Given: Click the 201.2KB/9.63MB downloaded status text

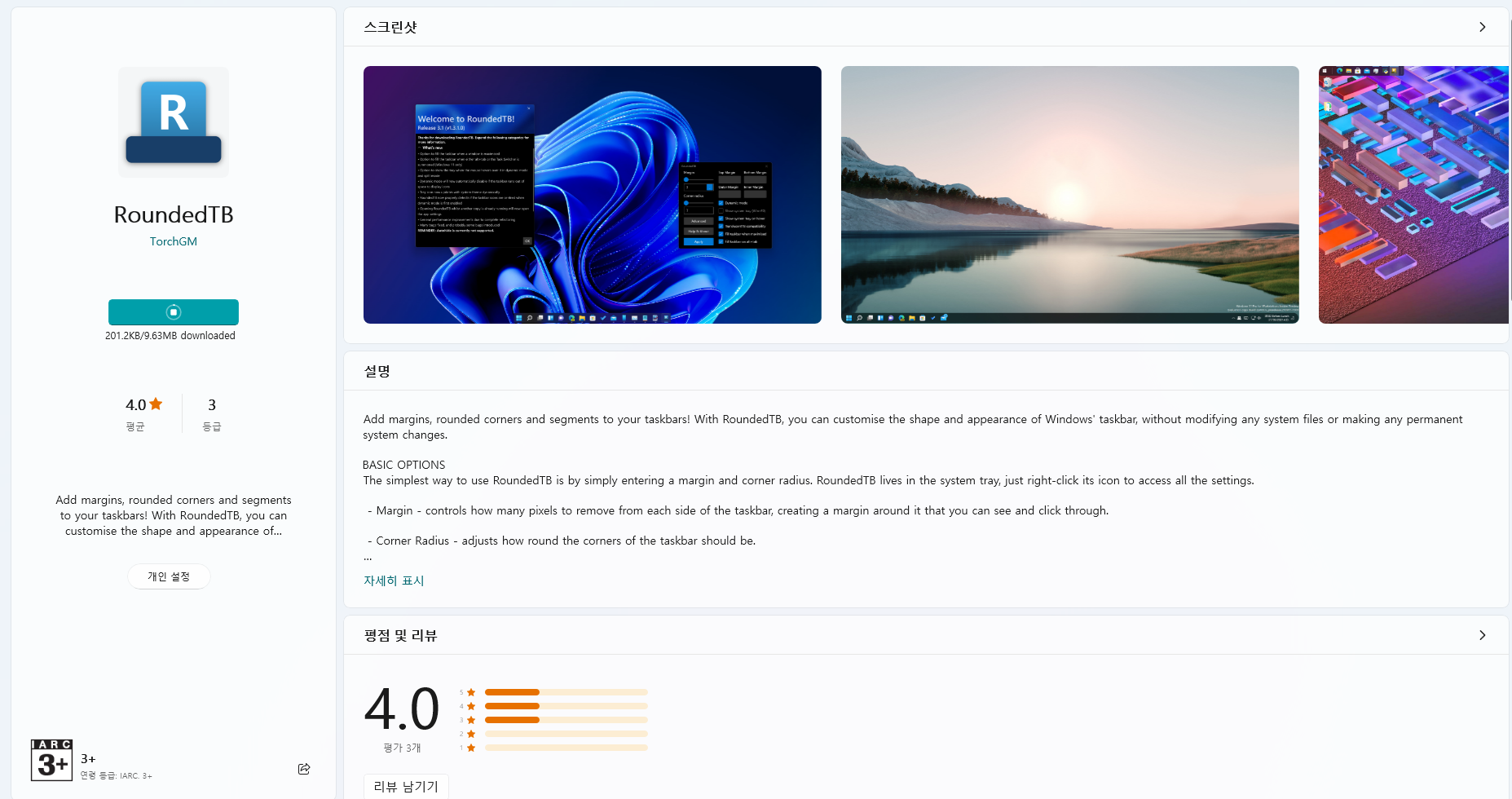Looking at the screenshot, I should pos(170,335).
